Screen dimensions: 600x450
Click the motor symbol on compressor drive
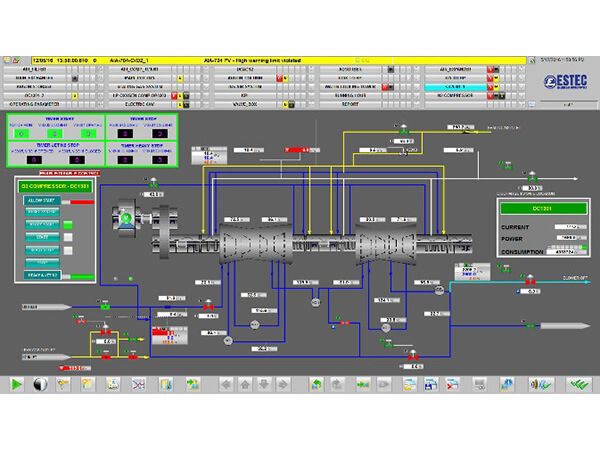pyautogui.click(x=126, y=218)
